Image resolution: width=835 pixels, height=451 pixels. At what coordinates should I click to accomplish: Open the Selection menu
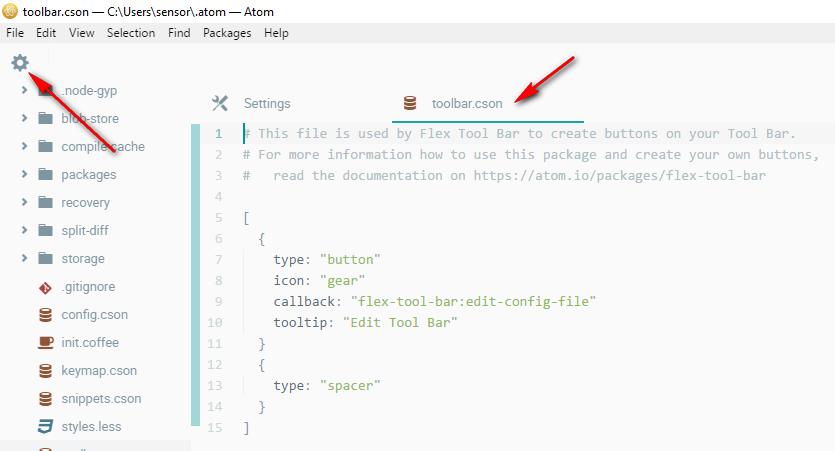131,33
